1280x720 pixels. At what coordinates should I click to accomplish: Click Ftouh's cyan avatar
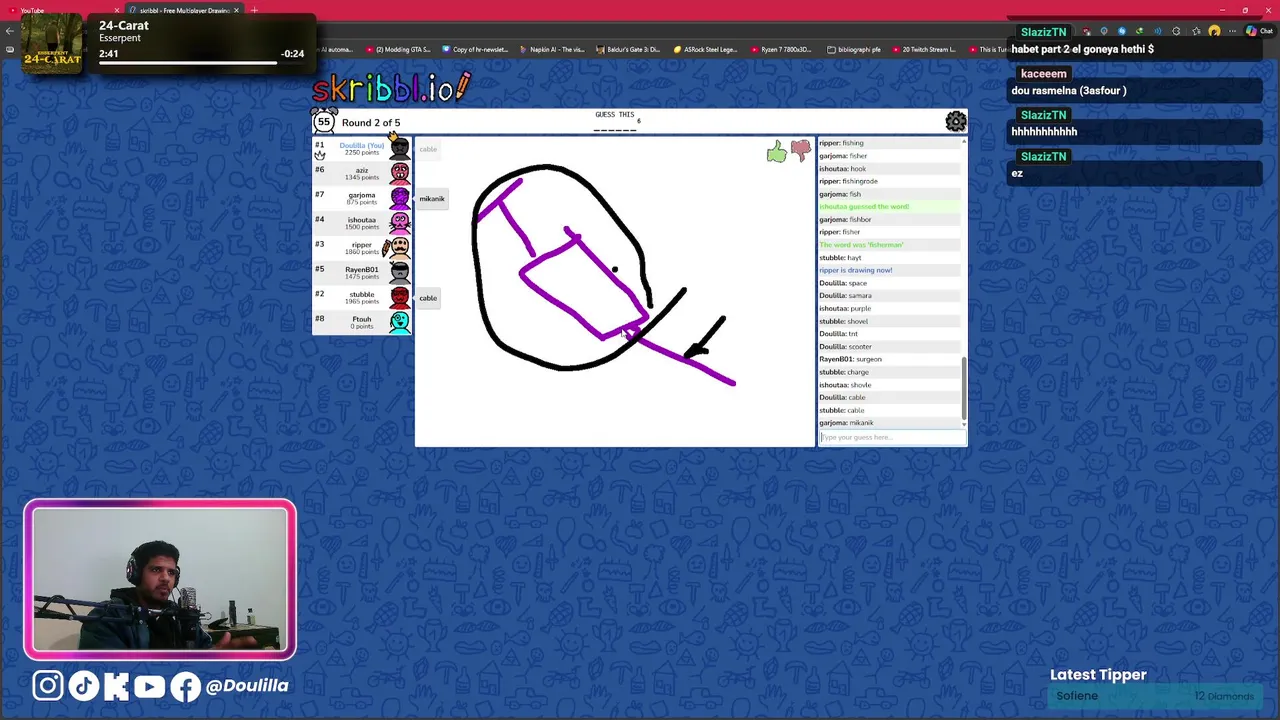400,322
